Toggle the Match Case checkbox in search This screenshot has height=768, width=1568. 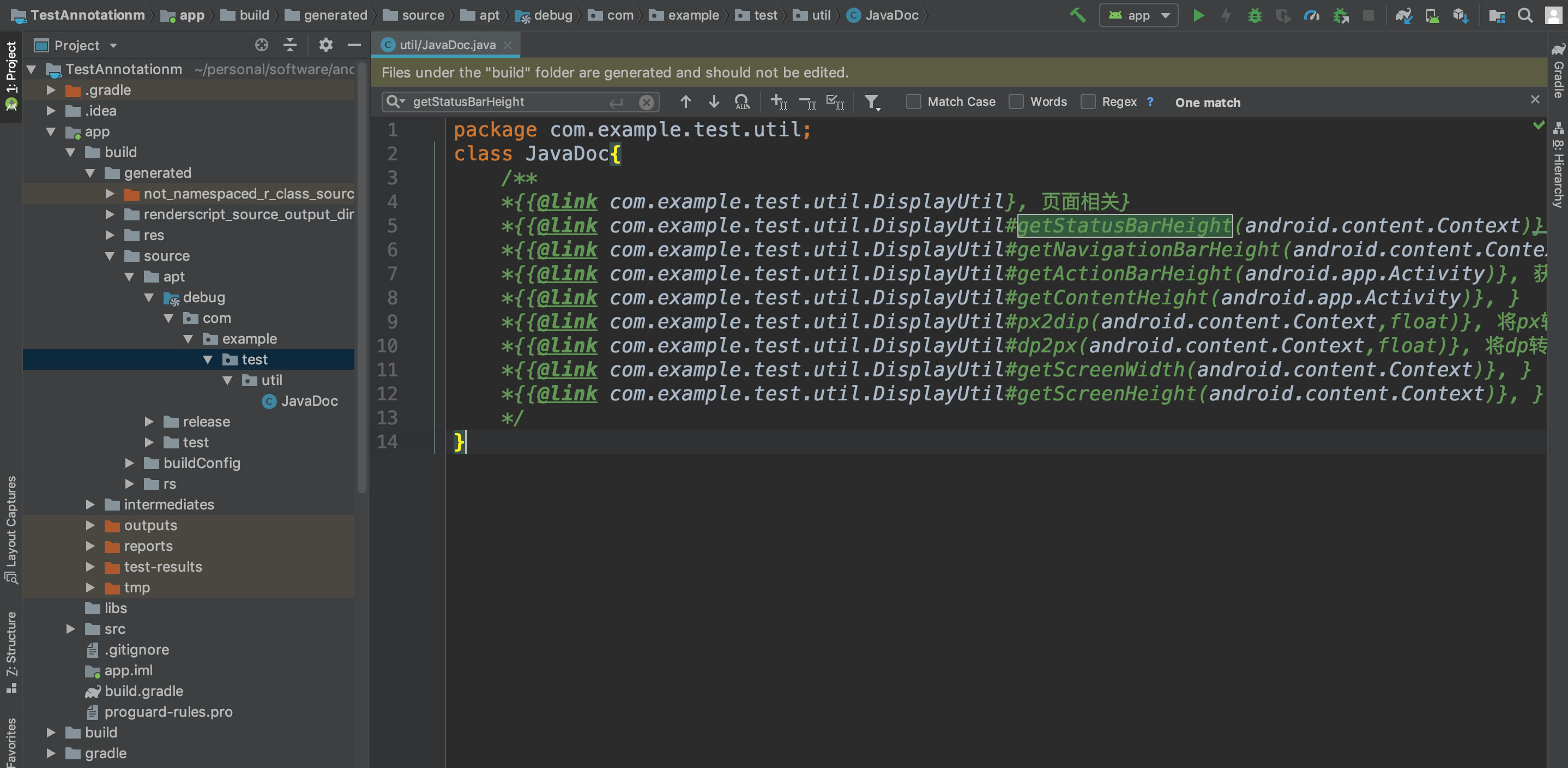pyautogui.click(x=913, y=102)
